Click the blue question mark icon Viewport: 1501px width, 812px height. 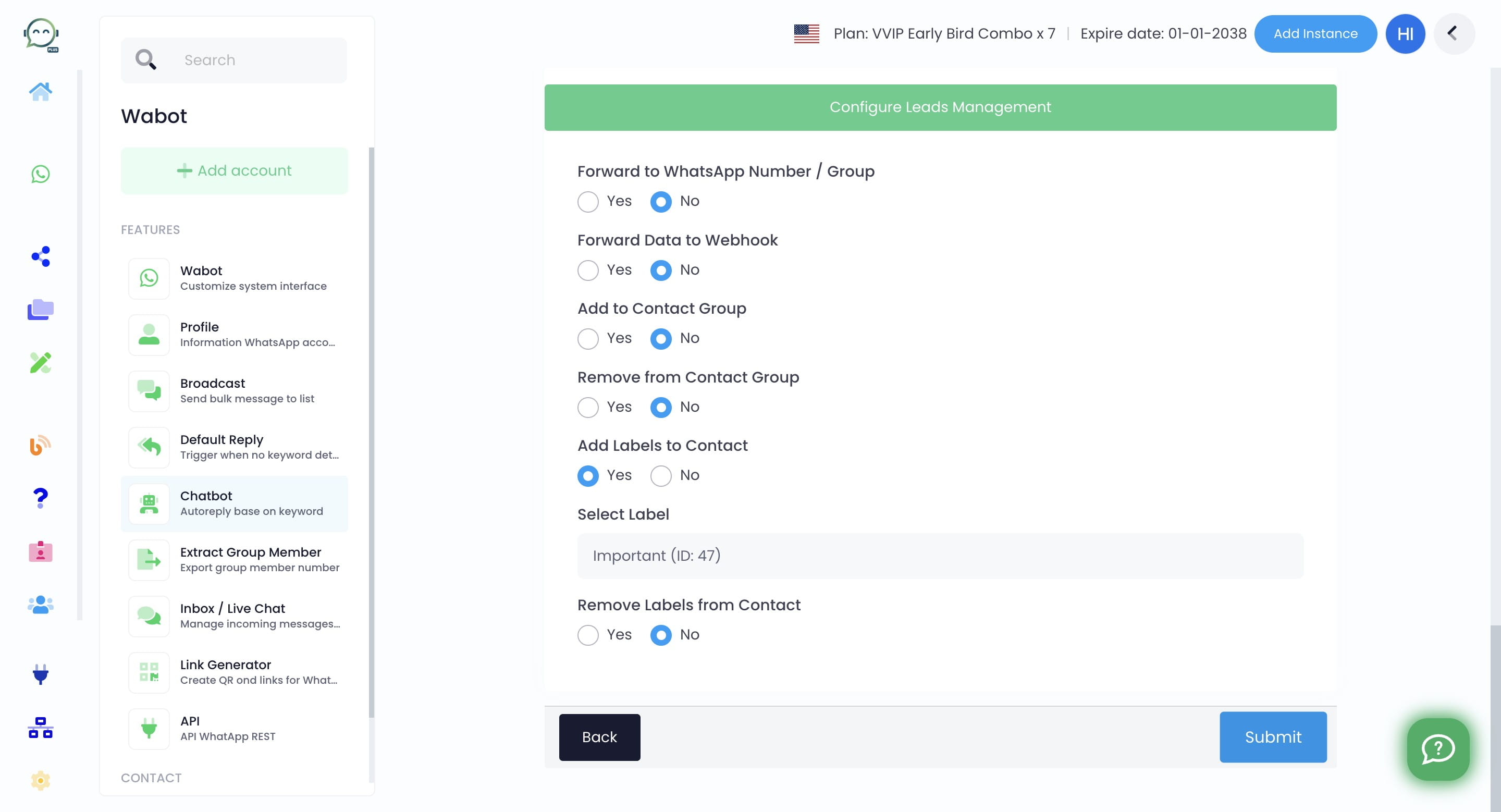pos(40,497)
